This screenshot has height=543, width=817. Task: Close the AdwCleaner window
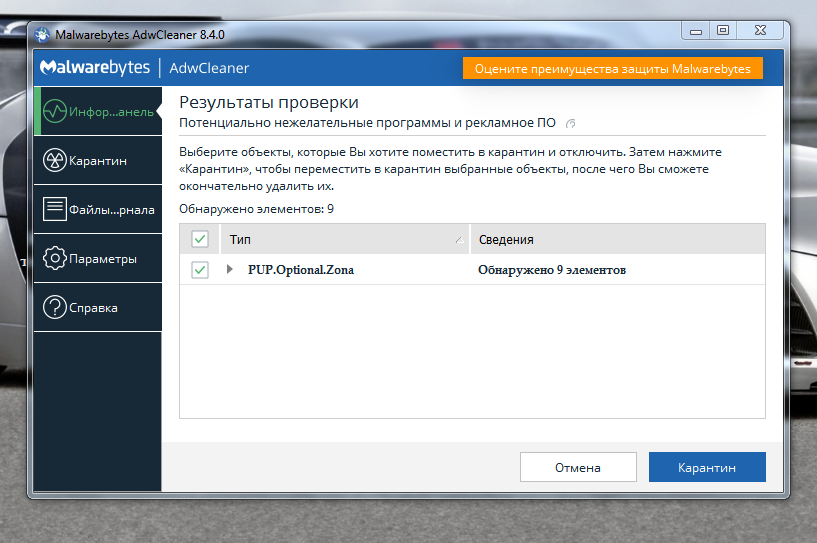[760, 31]
